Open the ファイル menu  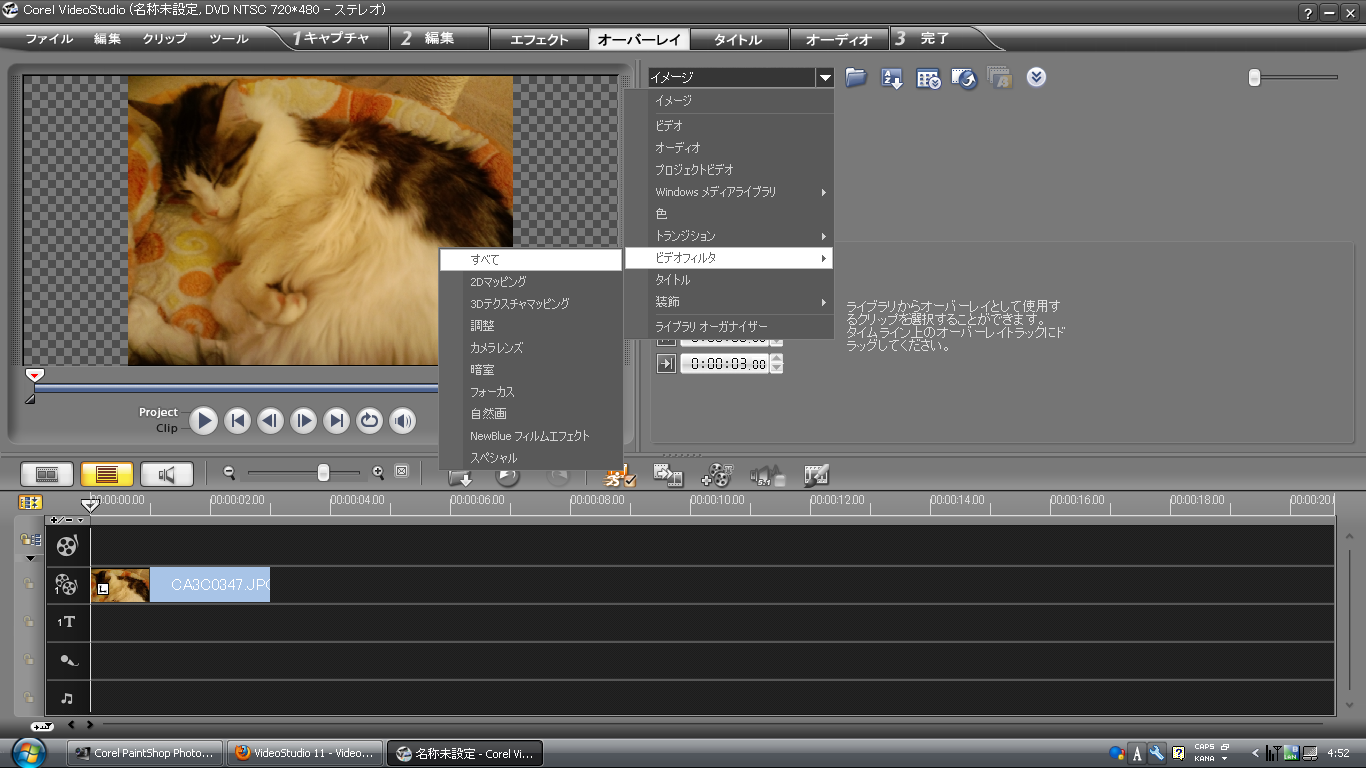(x=49, y=39)
